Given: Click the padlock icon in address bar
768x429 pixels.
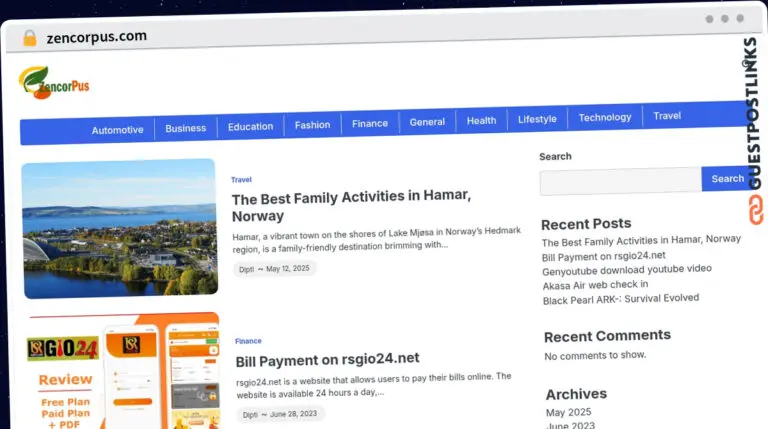Looking at the screenshot, I should tap(29, 37).
